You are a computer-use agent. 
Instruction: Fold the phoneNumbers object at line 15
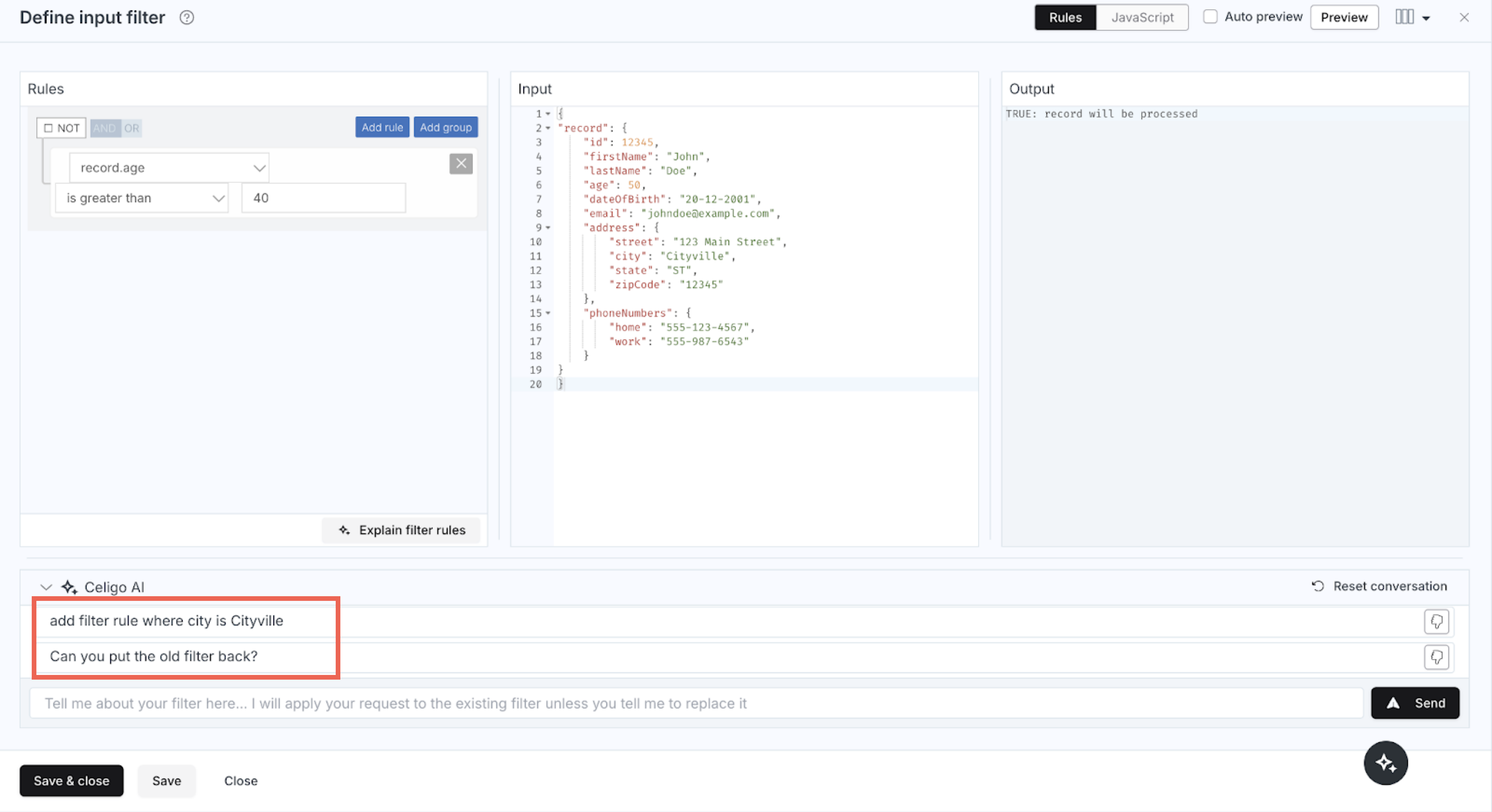click(x=548, y=313)
